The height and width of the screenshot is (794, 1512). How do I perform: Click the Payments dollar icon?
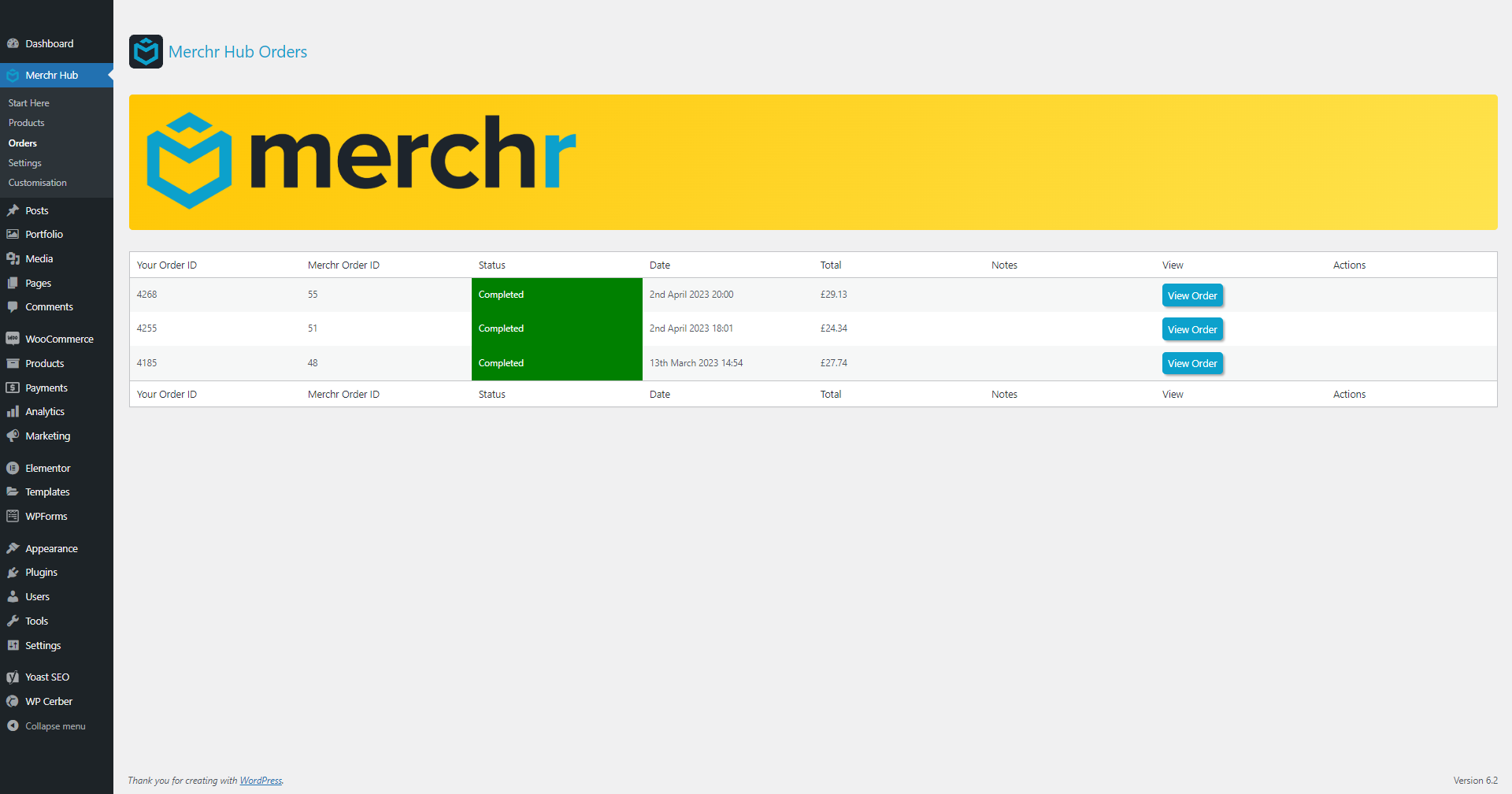click(x=13, y=388)
